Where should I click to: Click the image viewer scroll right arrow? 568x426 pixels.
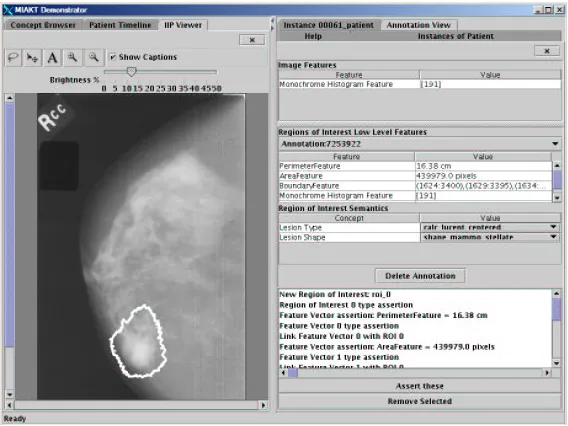pyautogui.click(x=263, y=405)
